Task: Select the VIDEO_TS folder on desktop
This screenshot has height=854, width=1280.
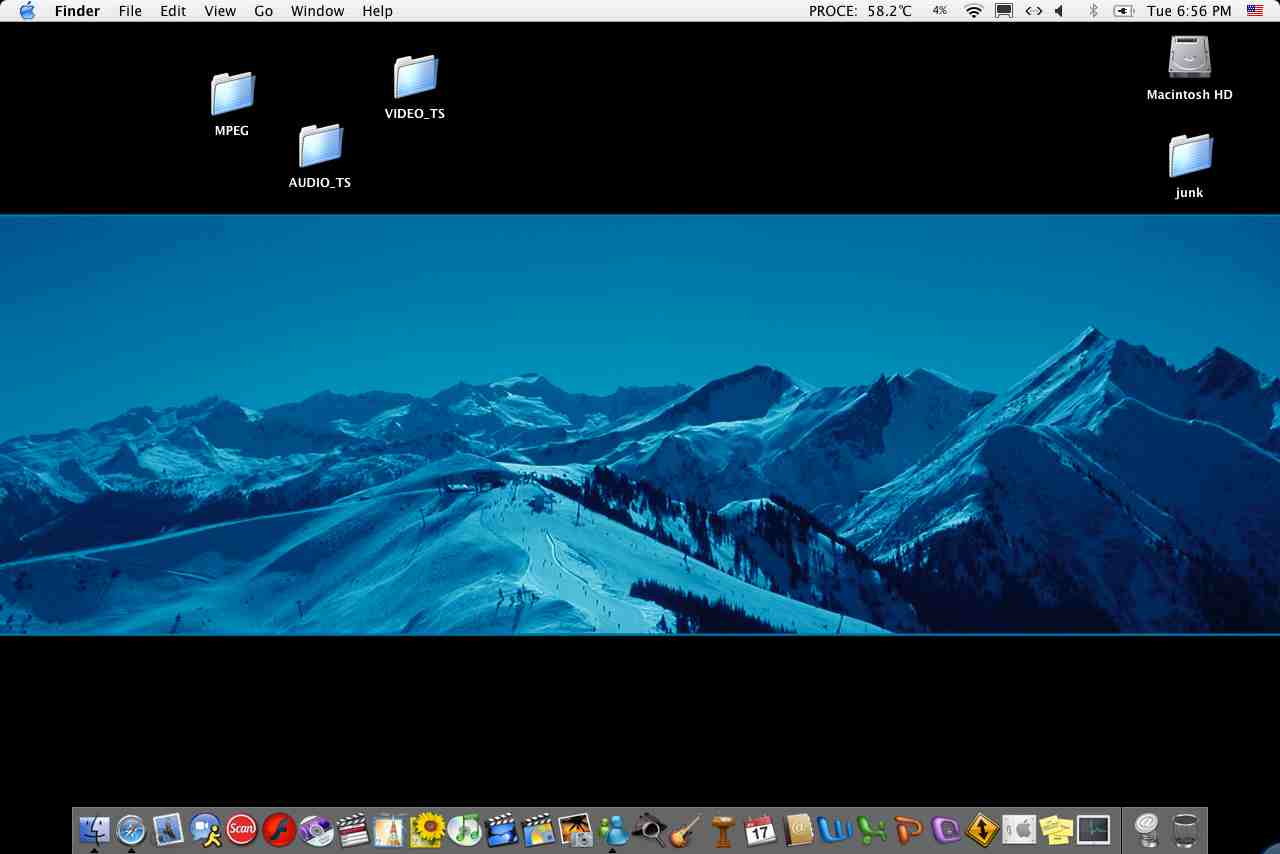Action: click(415, 88)
